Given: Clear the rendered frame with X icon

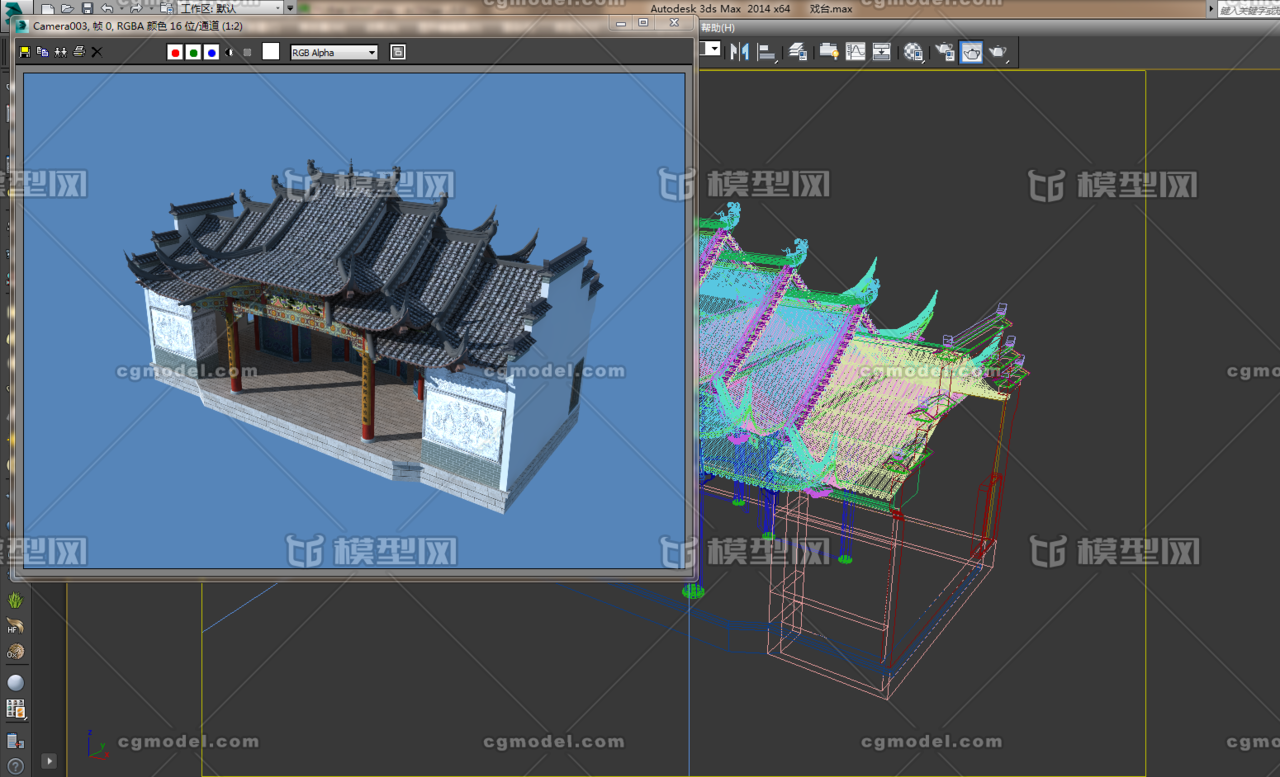Looking at the screenshot, I should 97,52.
